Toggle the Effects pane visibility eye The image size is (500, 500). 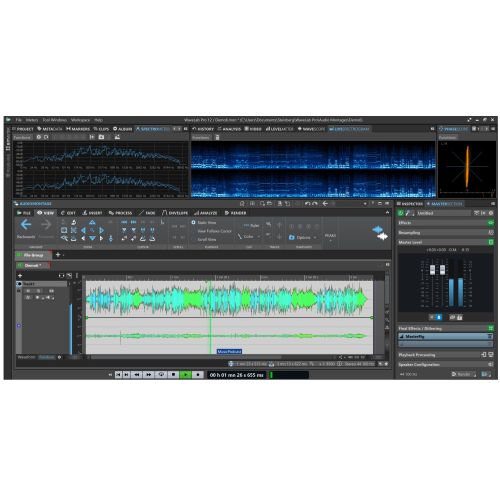(491, 223)
